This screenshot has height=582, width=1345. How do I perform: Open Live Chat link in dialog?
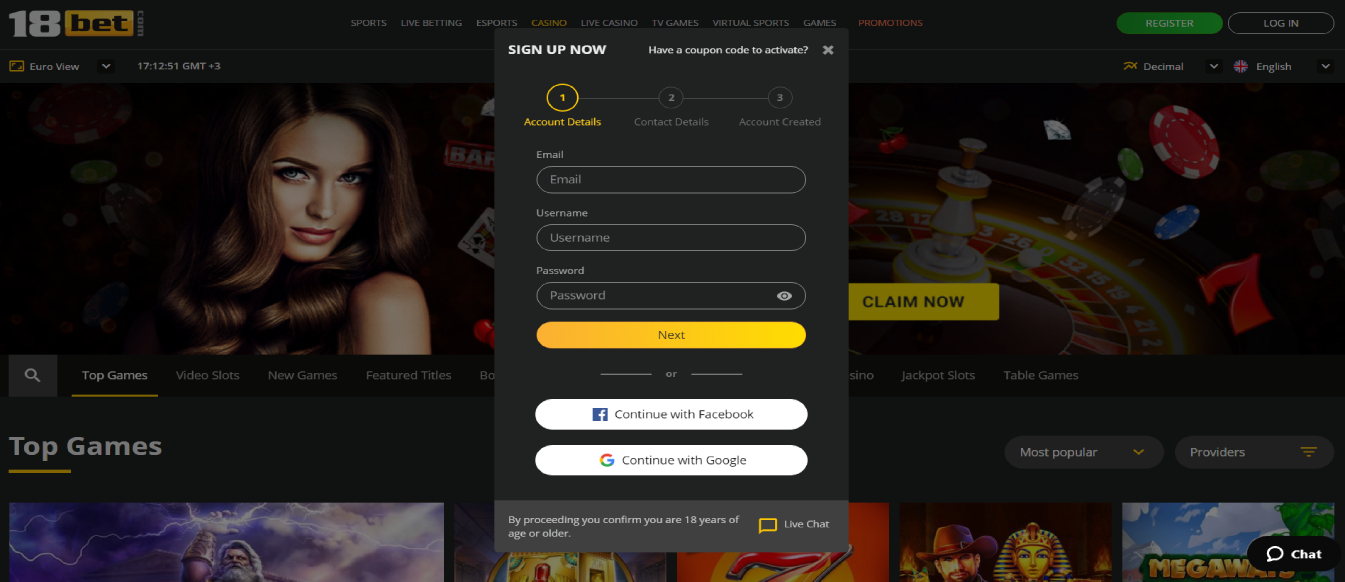click(794, 525)
